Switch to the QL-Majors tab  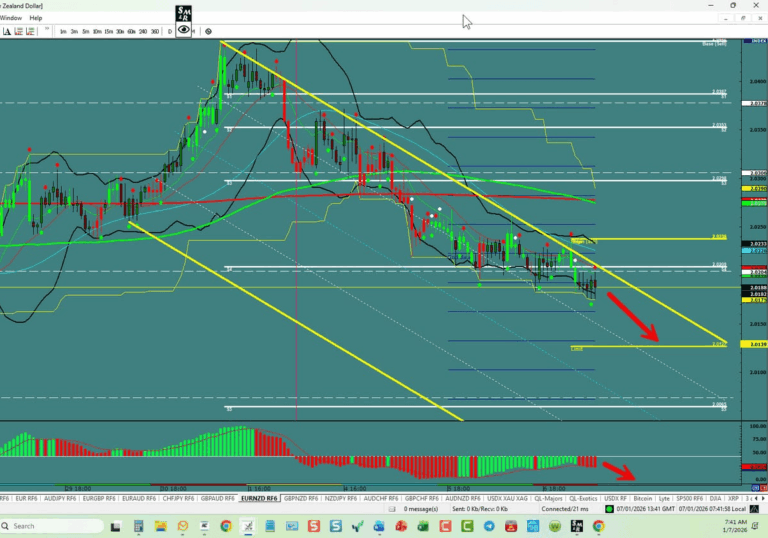[x=548, y=498]
